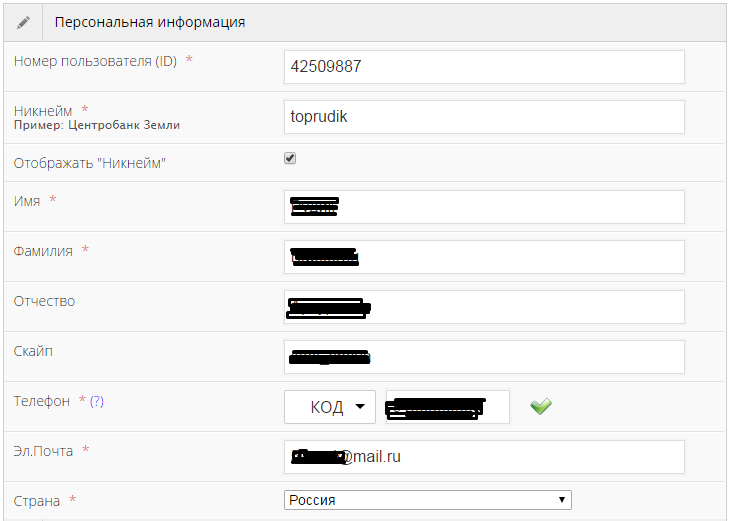Focus the Никнейм field containing toprudik
The height and width of the screenshot is (521, 731).
pos(484,116)
